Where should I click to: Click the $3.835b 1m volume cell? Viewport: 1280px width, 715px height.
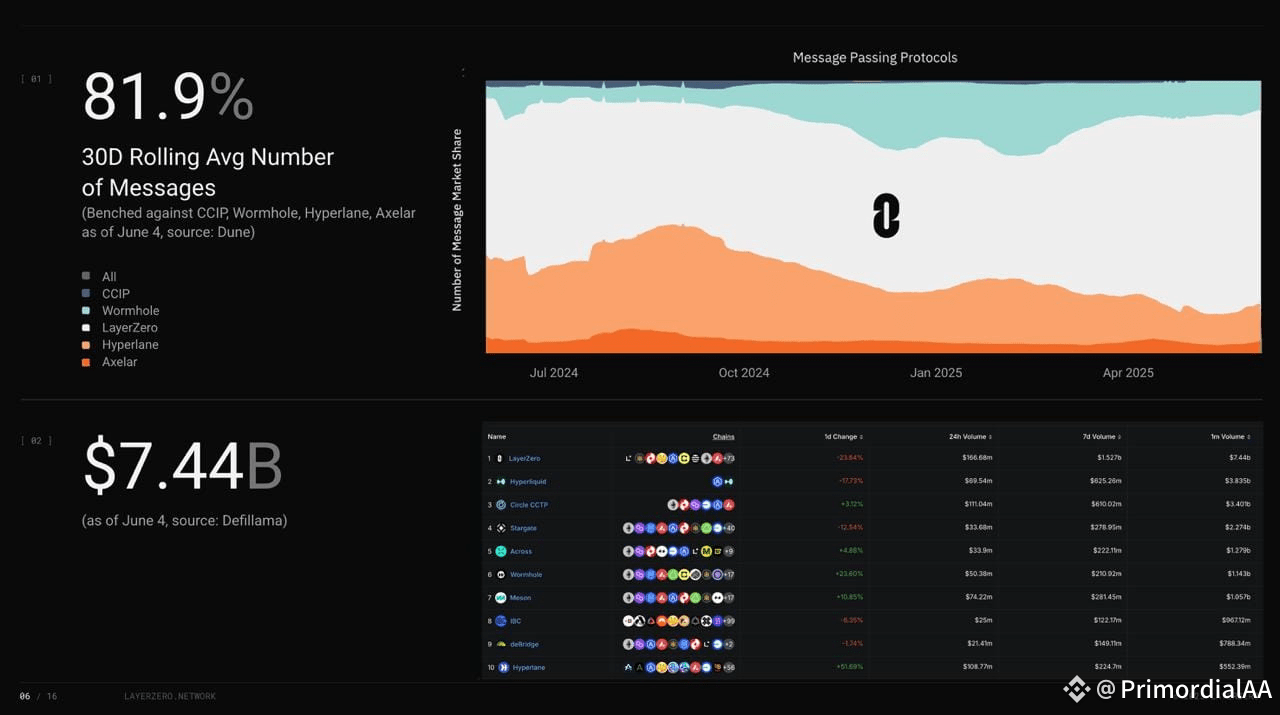point(1236,481)
